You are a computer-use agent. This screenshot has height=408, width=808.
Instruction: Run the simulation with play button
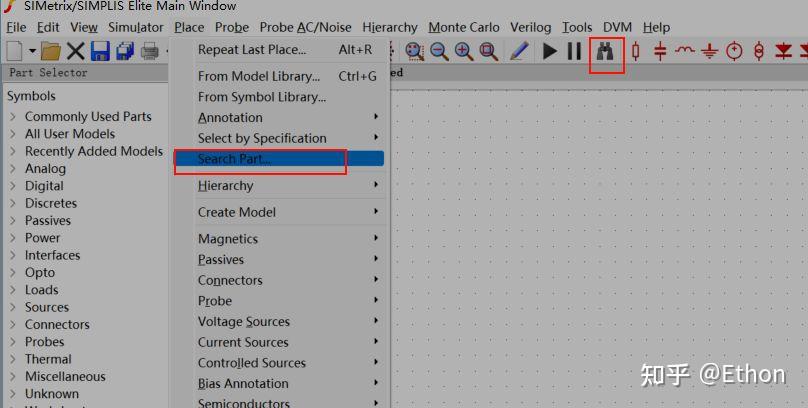[x=549, y=51]
